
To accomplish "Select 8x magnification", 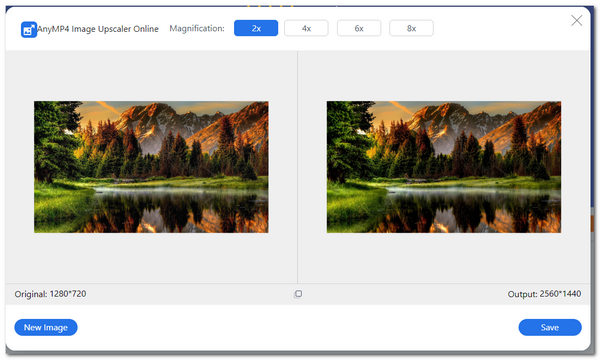I will [x=411, y=28].
